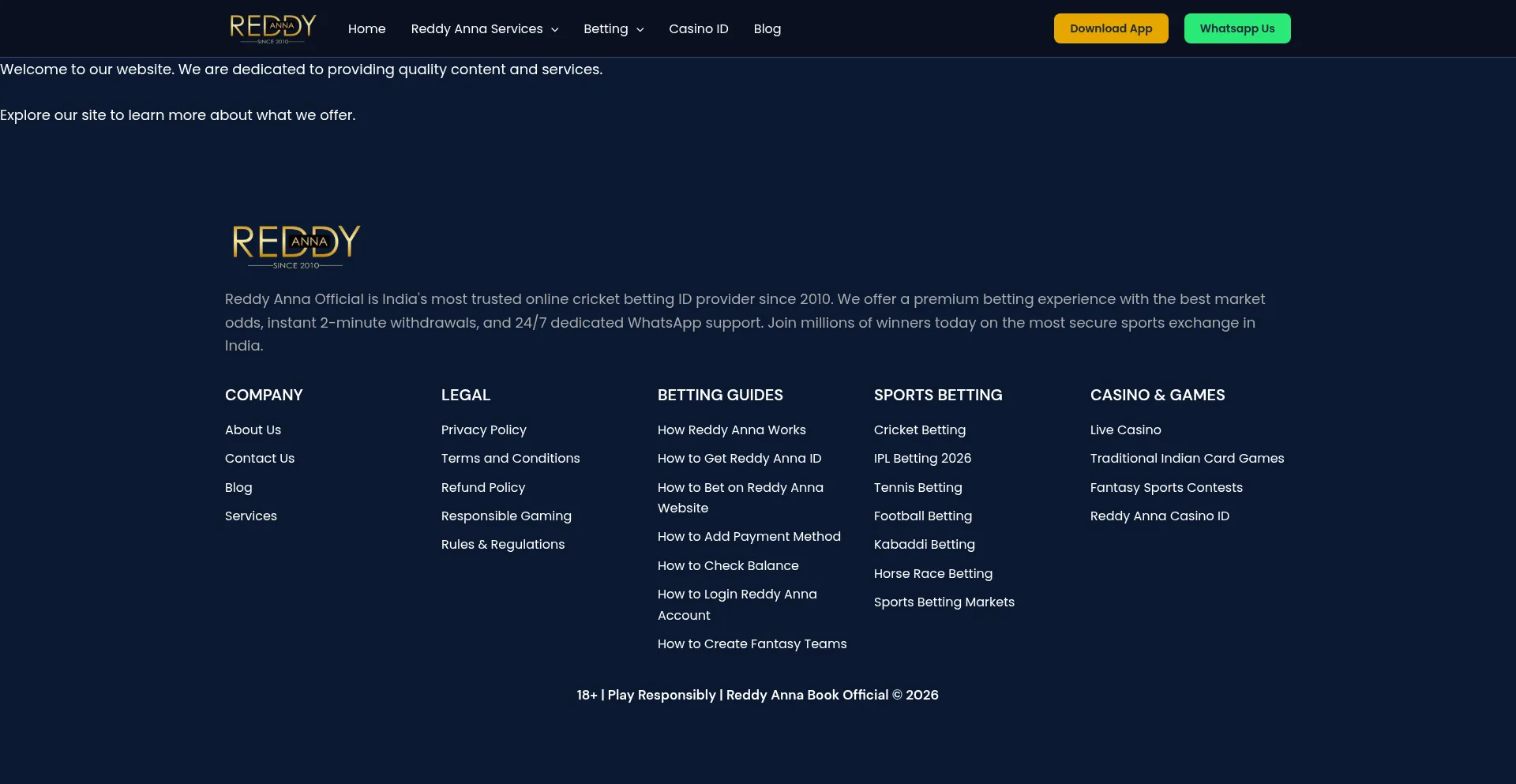Open How to Bet on Reddy Anna Website
Viewport: 1516px width, 784px height.
click(741, 497)
